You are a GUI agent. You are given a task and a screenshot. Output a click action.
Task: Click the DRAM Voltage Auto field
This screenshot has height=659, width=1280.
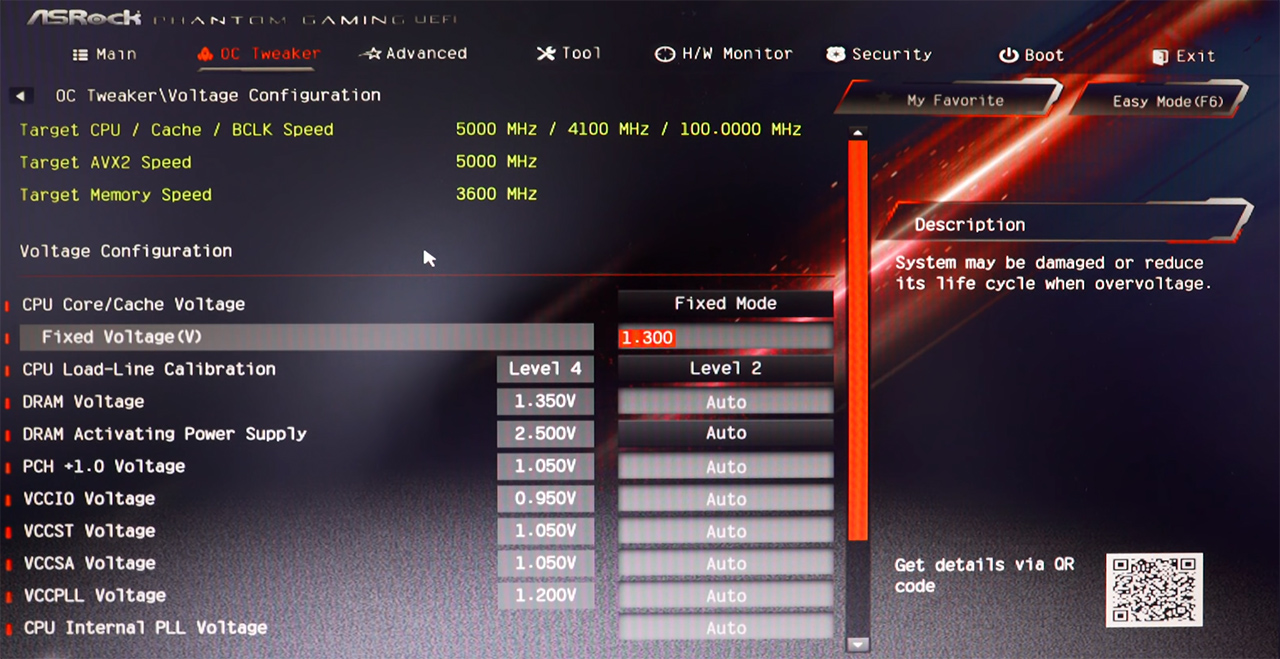pos(725,402)
